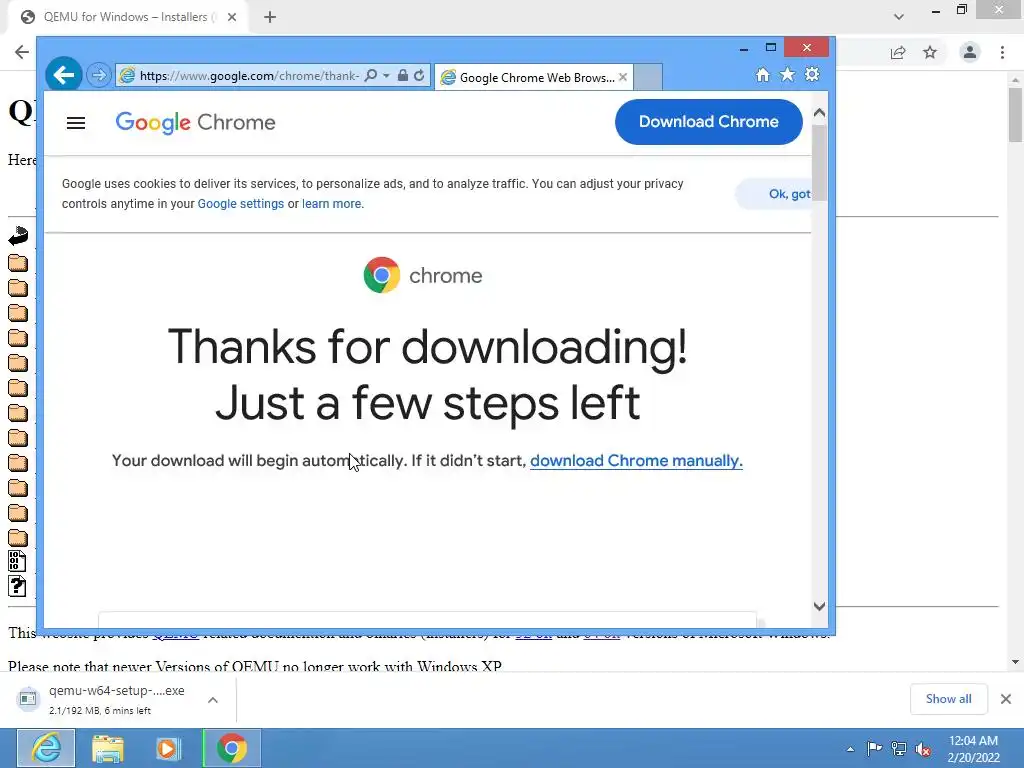
Task: Select the Google Chrome Web Browser tab in IE
Action: pyautogui.click(x=533, y=77)
